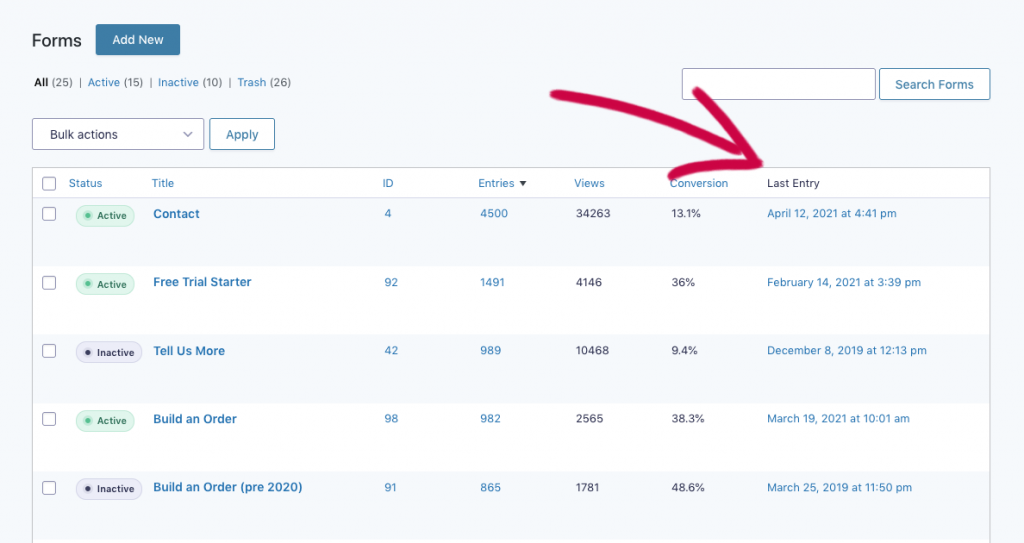Open last entry February 14, 2021 at 3:39 pm

(844, 282)
